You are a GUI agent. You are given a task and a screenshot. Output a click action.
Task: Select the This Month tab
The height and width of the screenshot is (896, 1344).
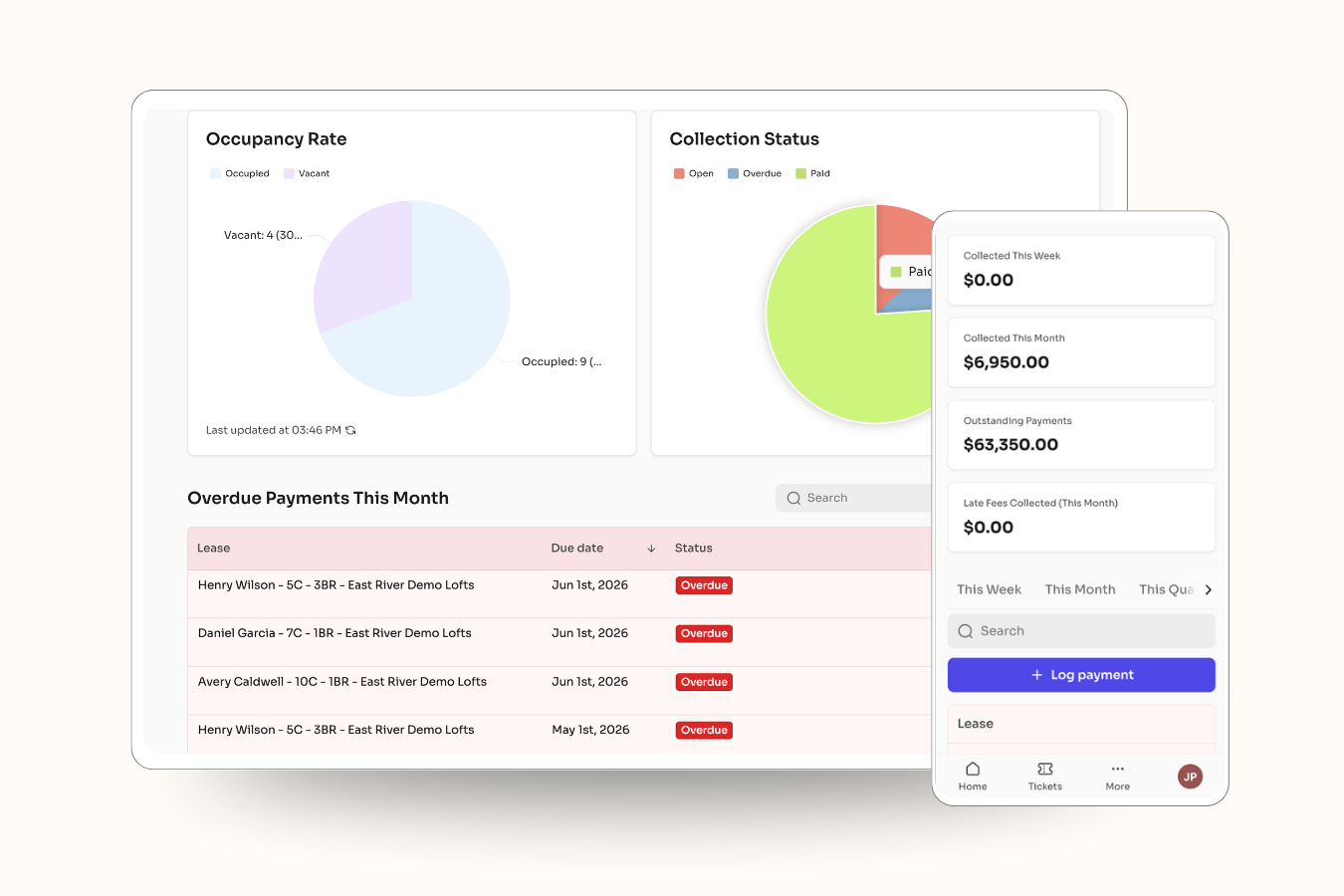1080,589
